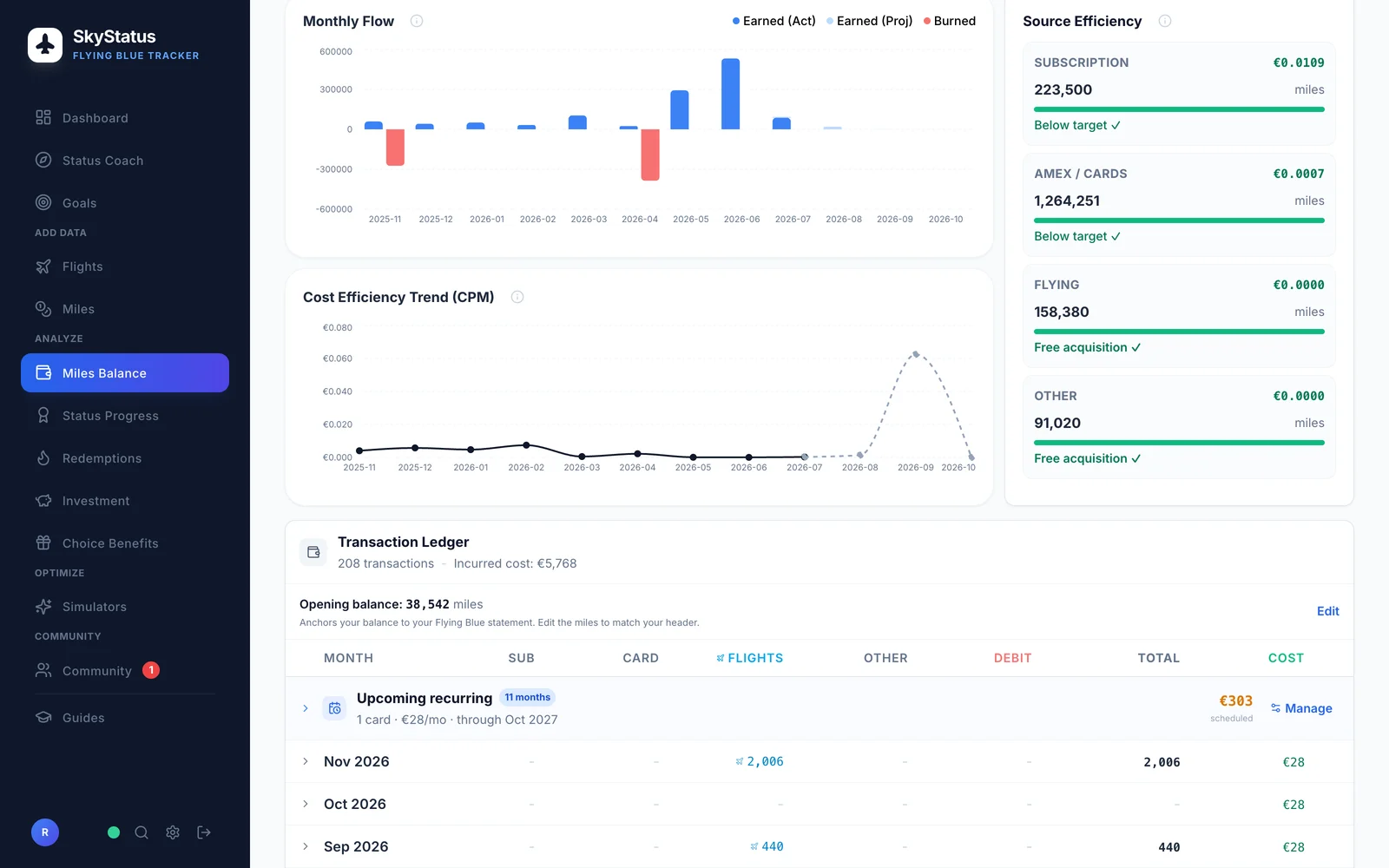Click the FLIGHTS column header

click(x=749, y=658)
